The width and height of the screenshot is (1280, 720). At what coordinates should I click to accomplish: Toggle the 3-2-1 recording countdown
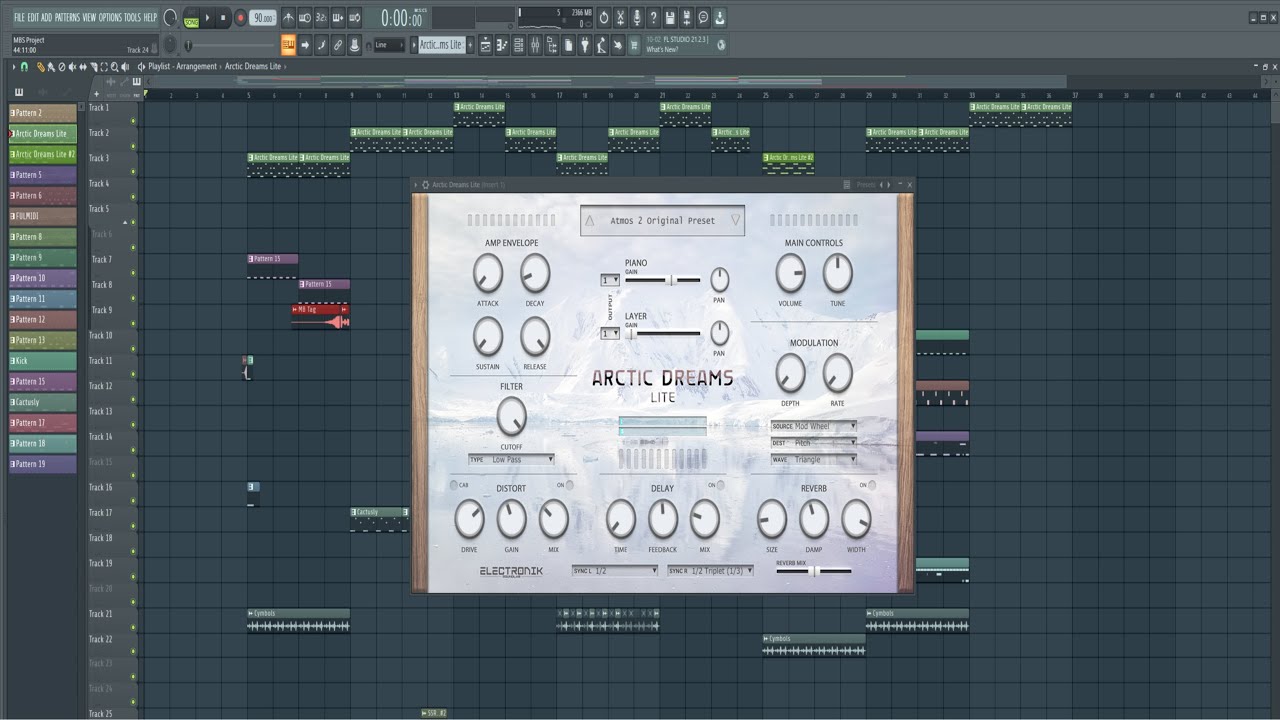[321, 17]
